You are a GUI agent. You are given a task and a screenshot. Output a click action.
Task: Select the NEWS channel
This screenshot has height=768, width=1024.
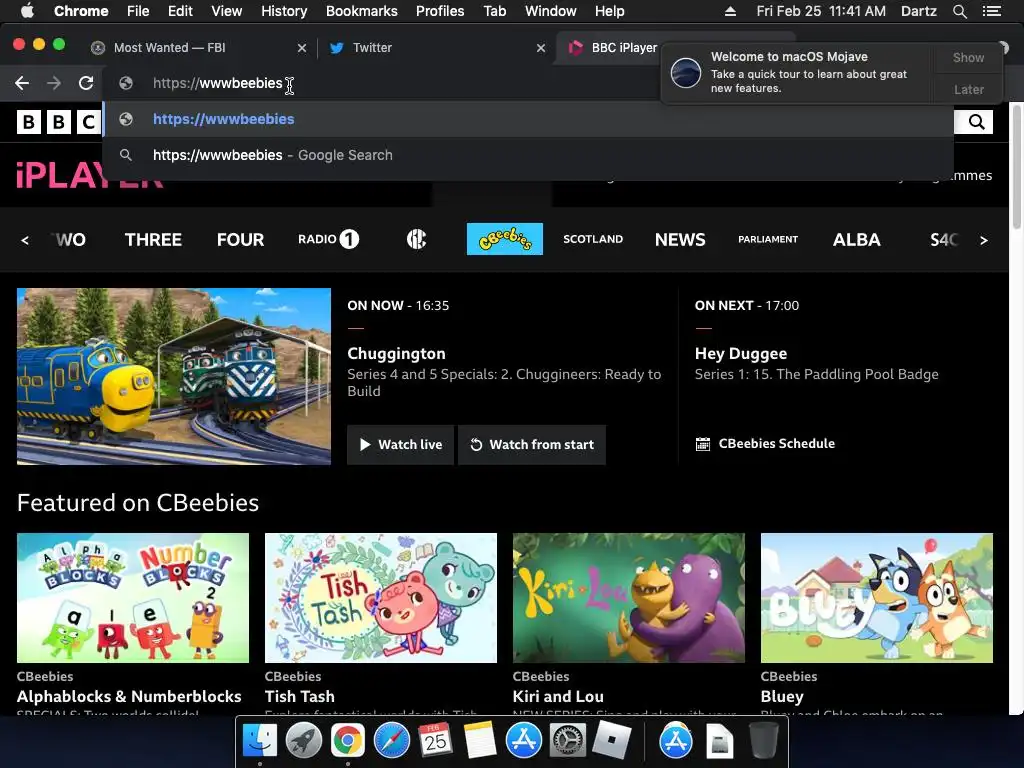[680, 240]
